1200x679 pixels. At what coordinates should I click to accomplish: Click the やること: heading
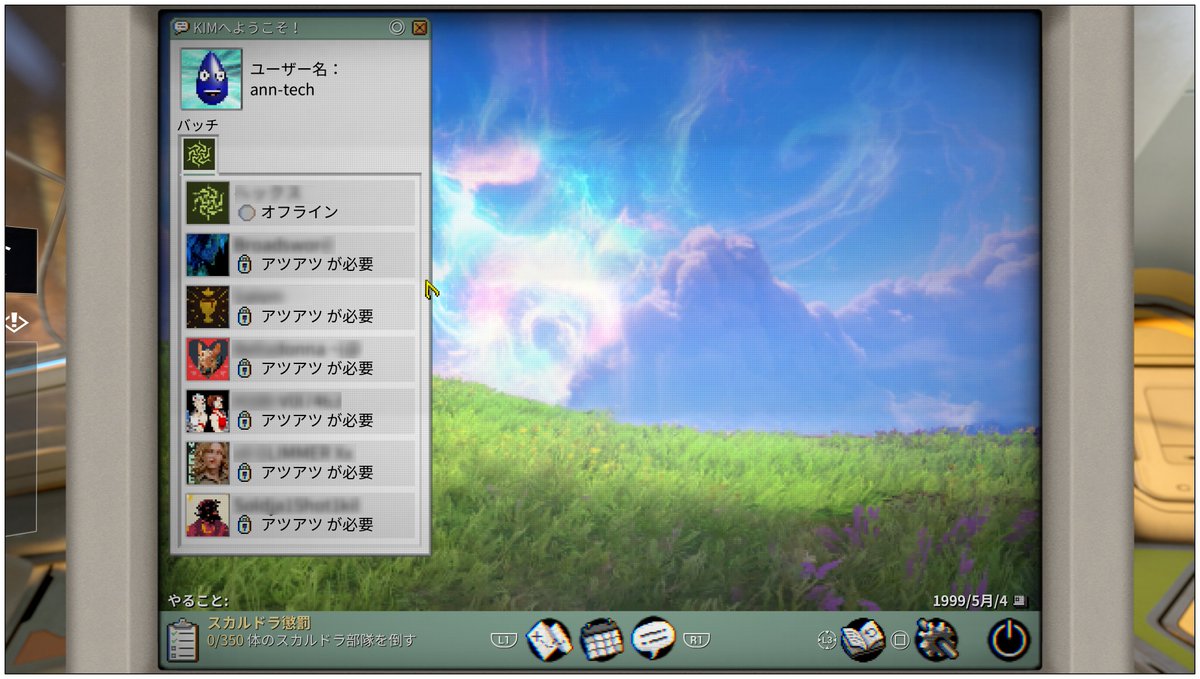coord(198,602)
